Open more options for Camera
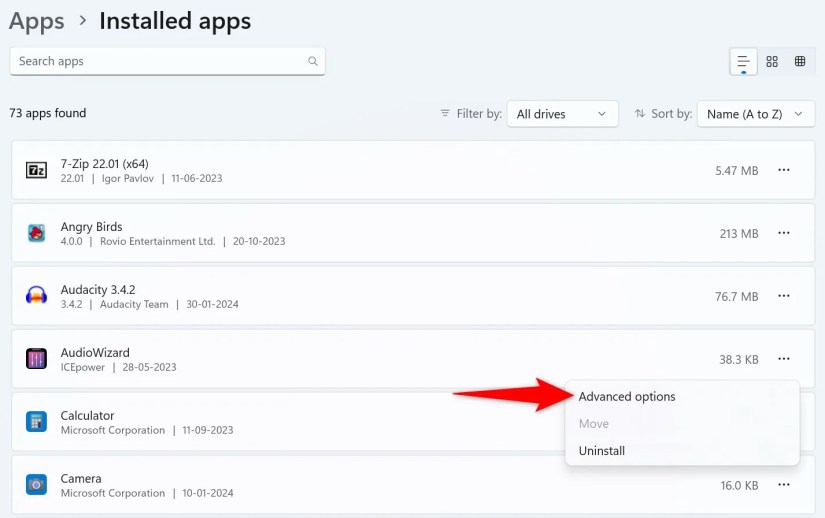The width and height of the screenshot is (825, 518). (784, 485)
